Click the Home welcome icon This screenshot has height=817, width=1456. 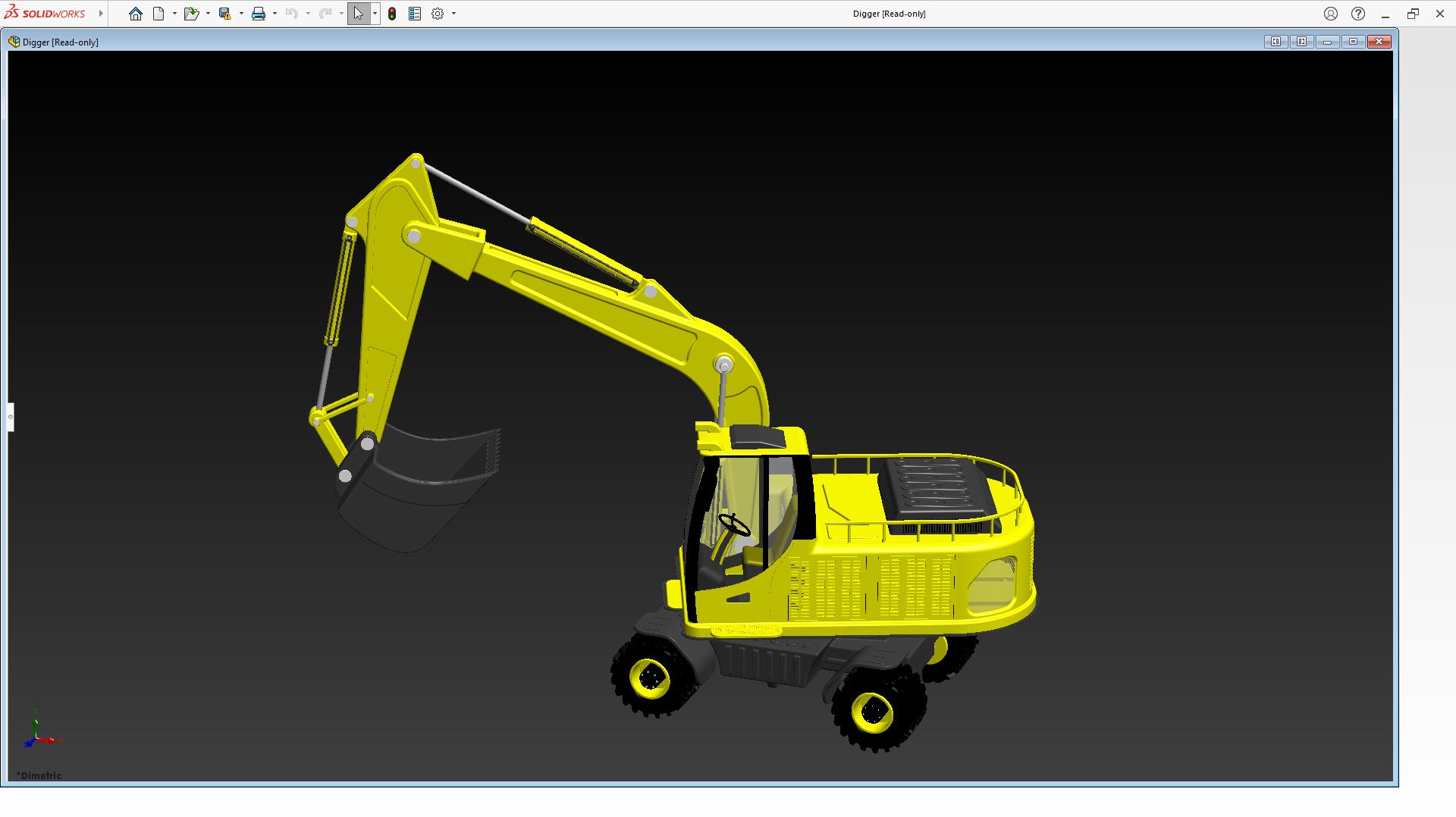click(x=135, y=14)
